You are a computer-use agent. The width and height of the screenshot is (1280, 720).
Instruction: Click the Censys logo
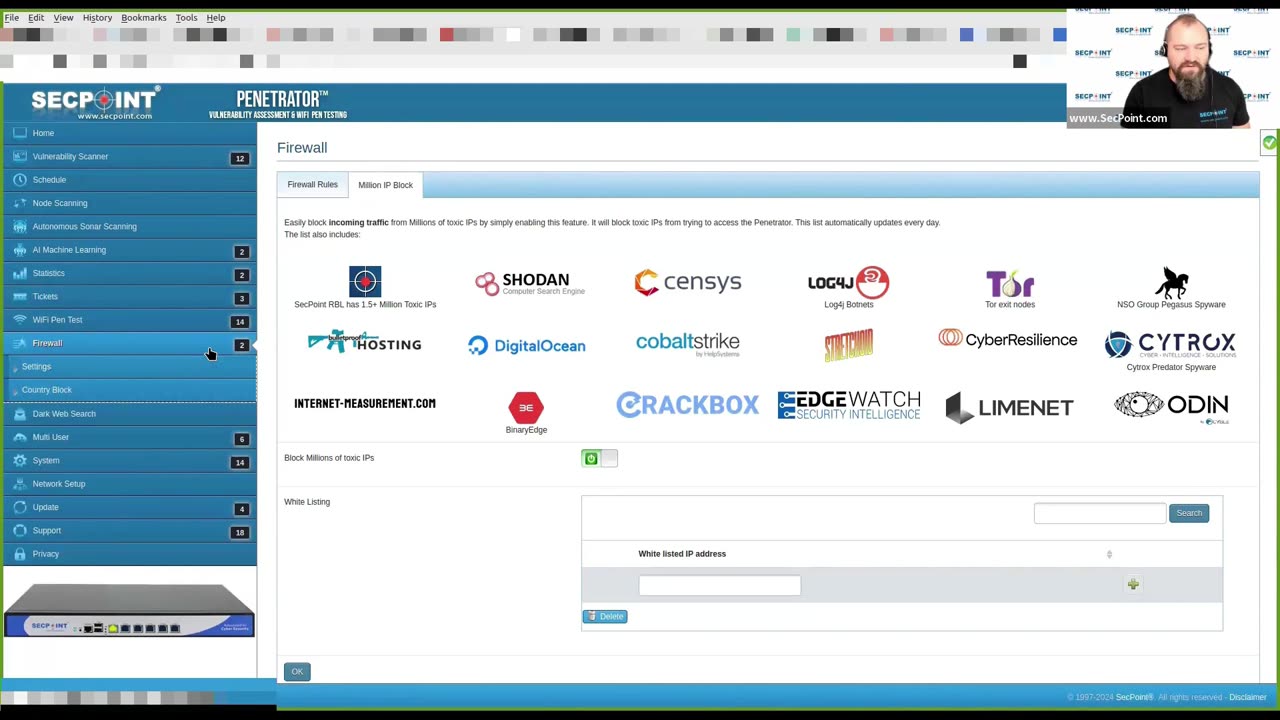(x=688, y=282)
